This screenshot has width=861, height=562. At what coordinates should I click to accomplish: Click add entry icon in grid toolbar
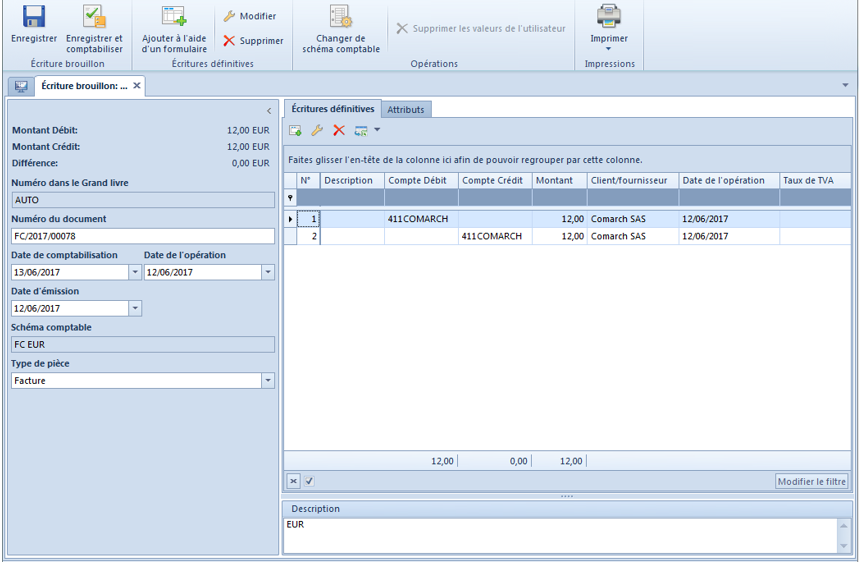coord(295,131)
